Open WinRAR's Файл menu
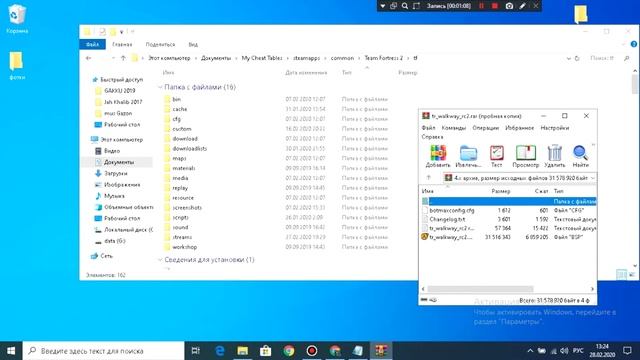The image size is (640, 360). 428,128
